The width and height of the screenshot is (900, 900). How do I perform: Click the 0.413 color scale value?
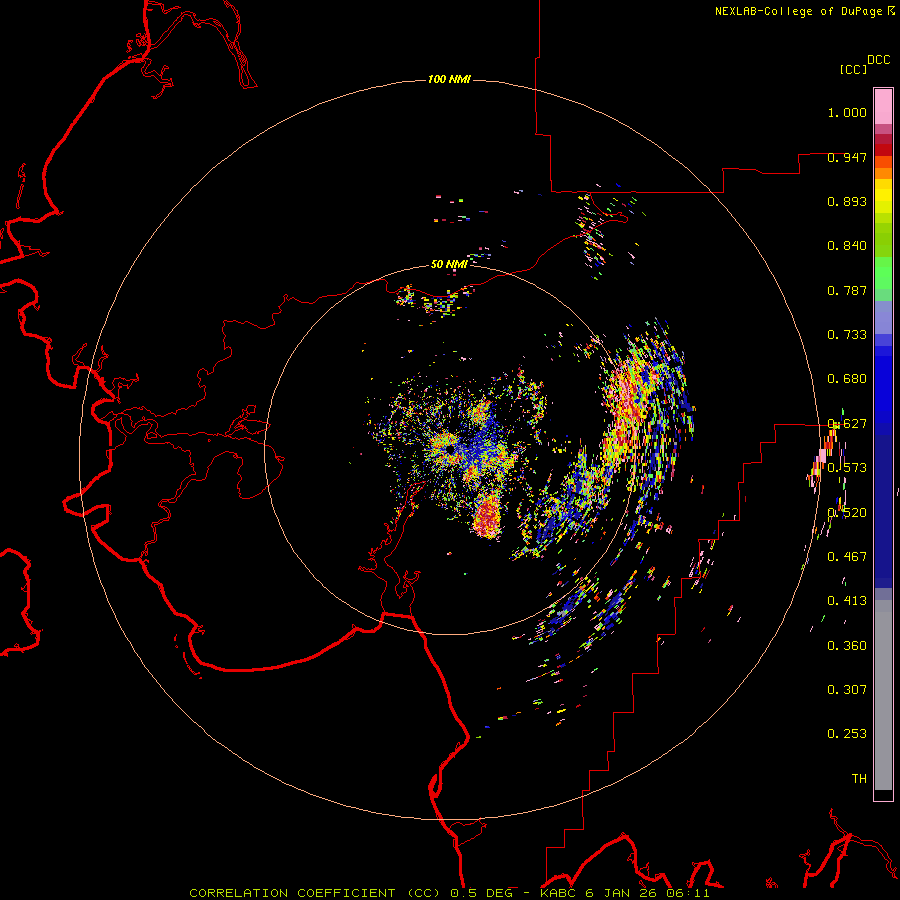(x=847, y=601)
